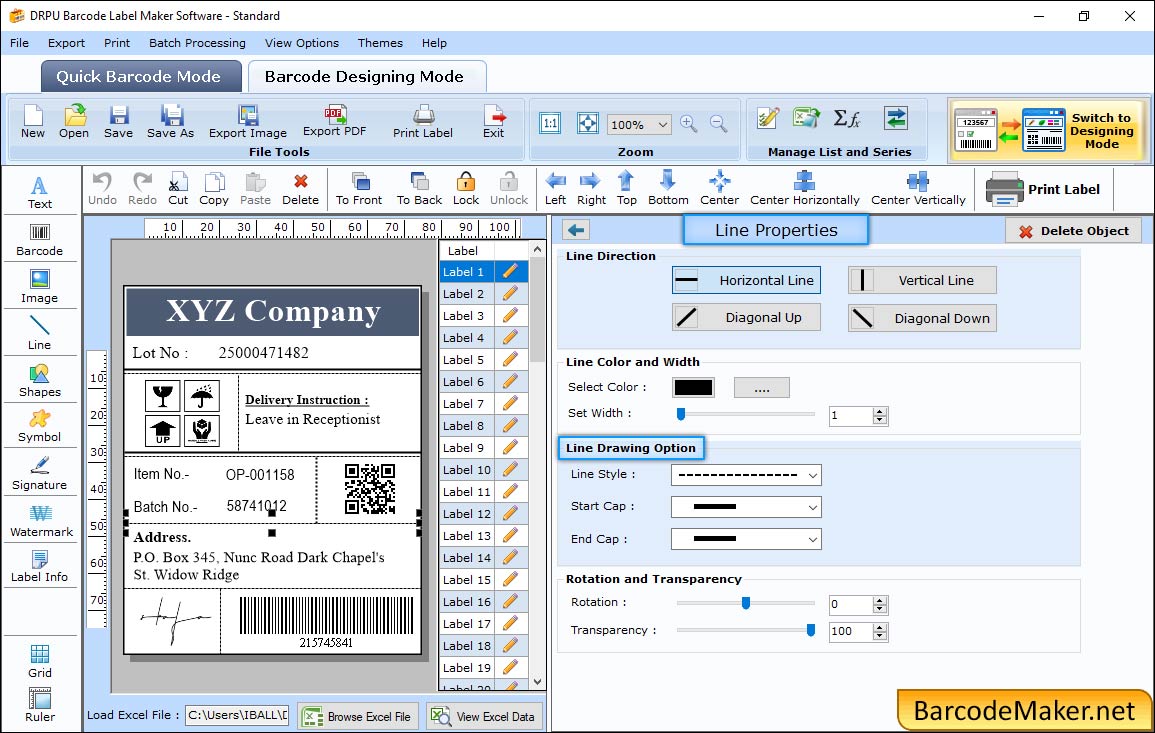The image size is (1155, 733).
Task: Click Center Horizontally alignment icon
Action: click(x=804, y=189)
